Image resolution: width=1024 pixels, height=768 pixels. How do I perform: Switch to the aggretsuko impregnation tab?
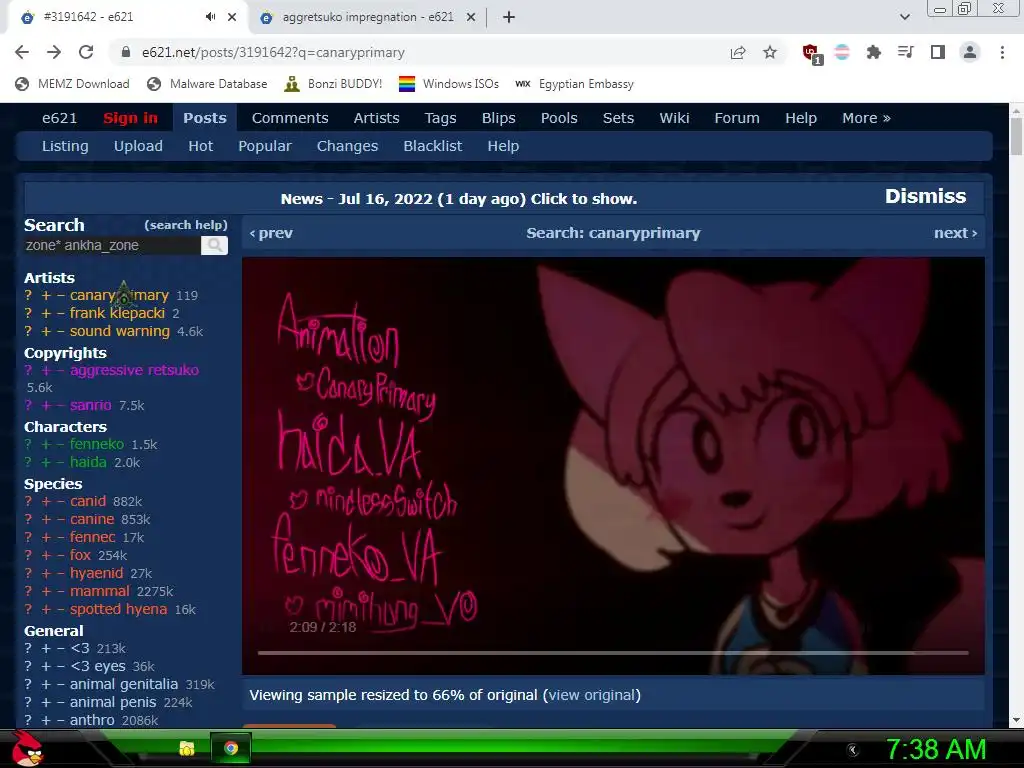click(x=368, y=17)
